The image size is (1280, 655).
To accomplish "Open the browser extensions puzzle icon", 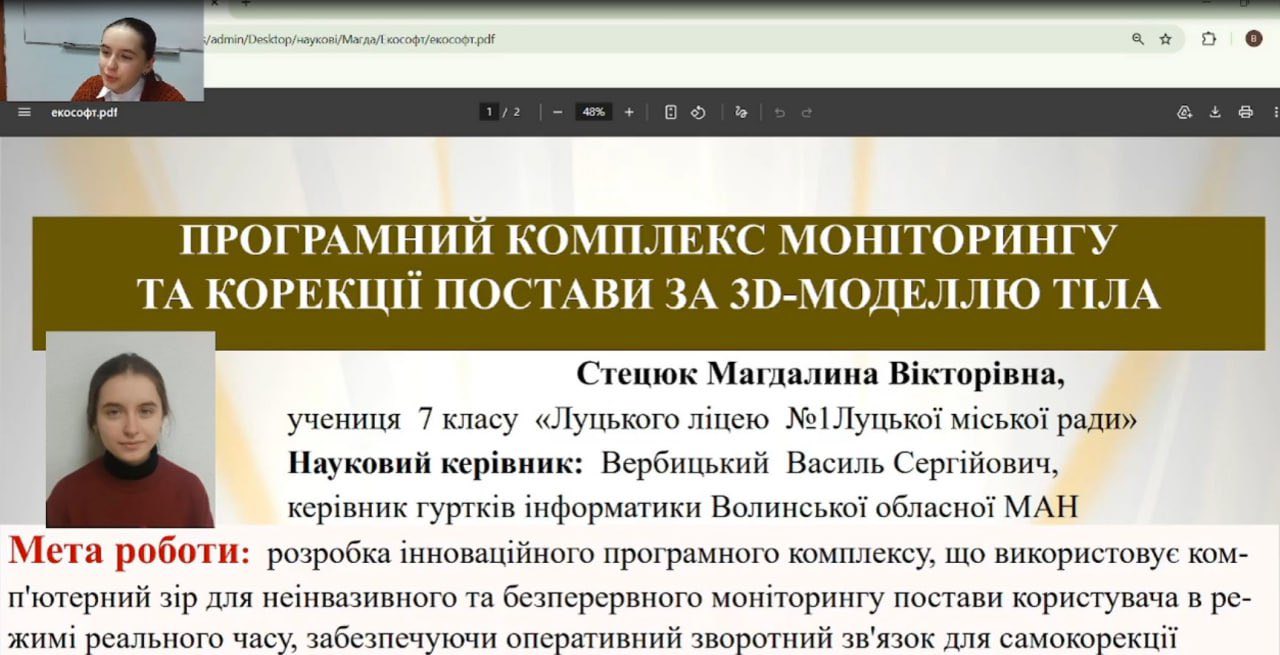I will pyautogui.click(x=1209, y=39).
